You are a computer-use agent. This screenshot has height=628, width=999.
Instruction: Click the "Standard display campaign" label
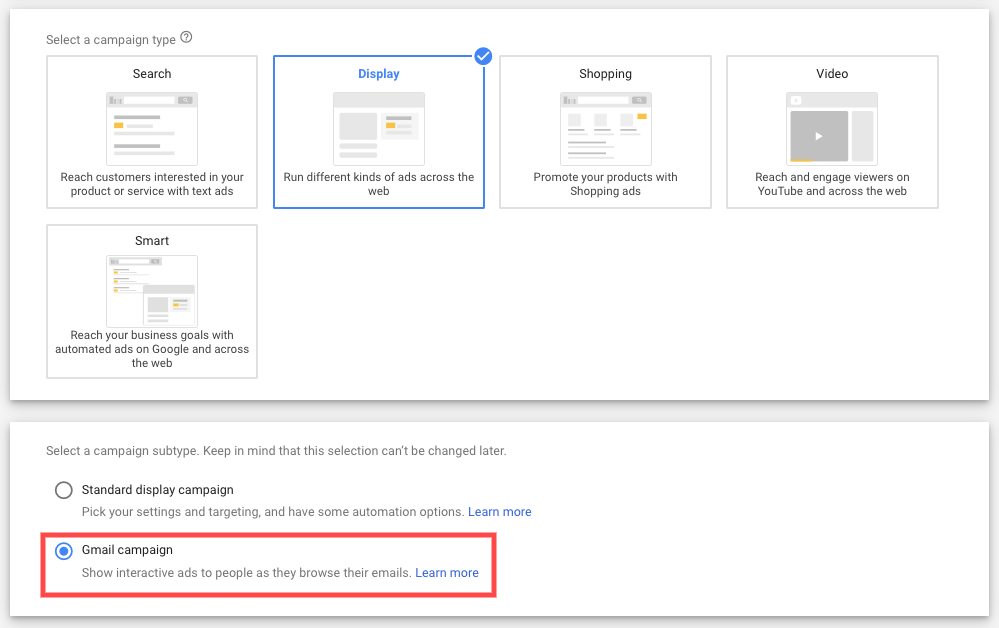click(x=157, y=490)
